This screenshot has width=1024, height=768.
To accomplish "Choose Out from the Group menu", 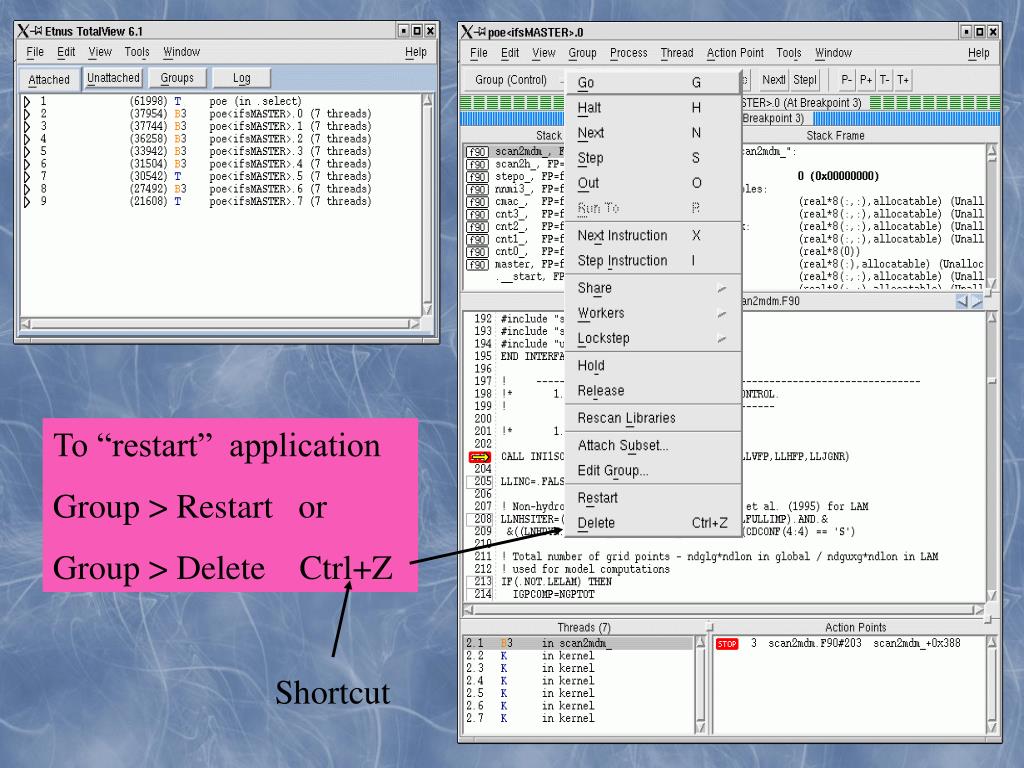I will click(652, 183).
